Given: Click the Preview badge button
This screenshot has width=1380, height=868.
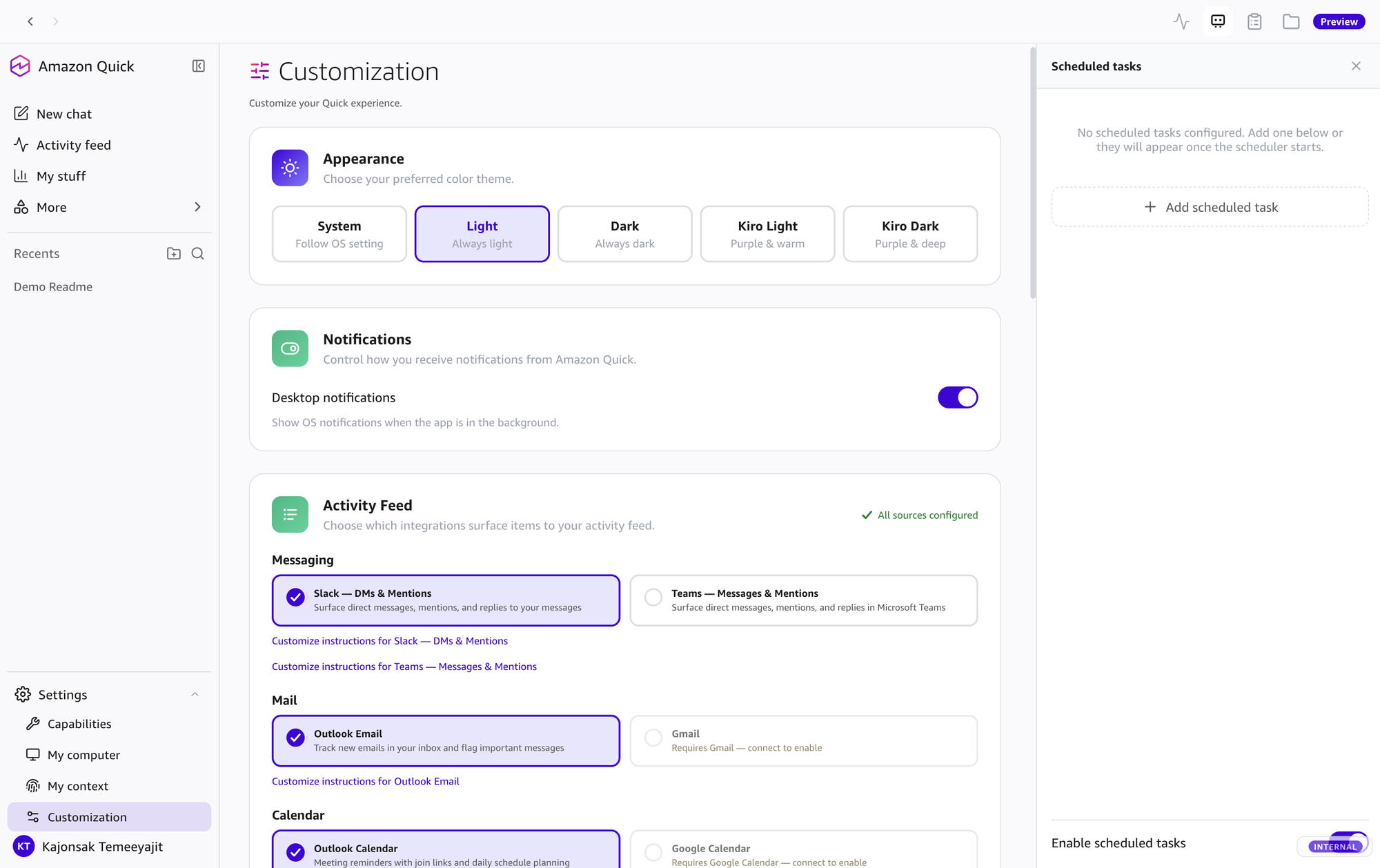Looking at the screenshot, I should click(x=1339, y=21).
